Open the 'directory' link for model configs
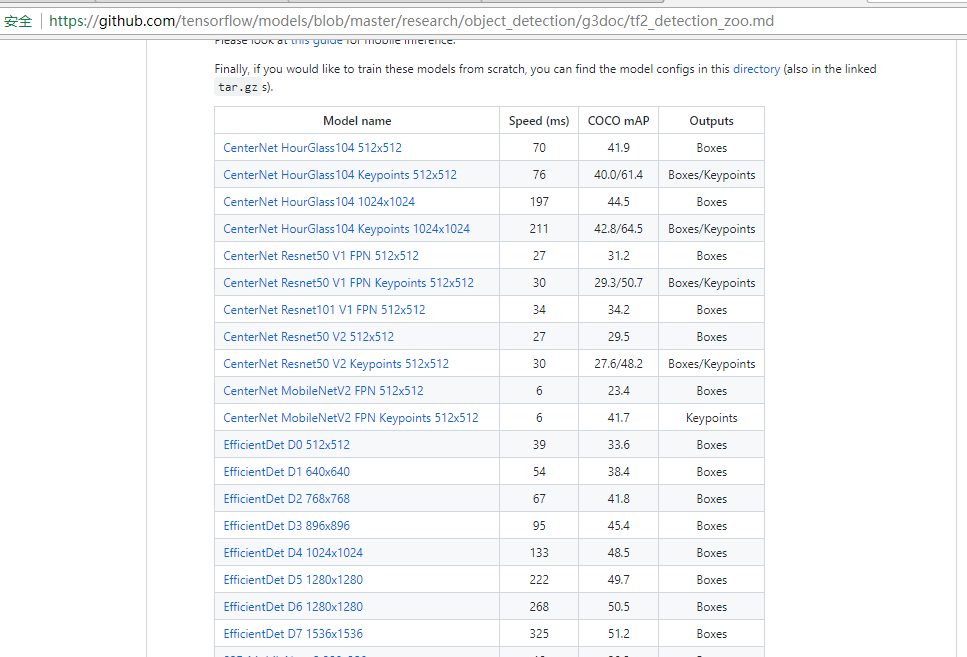Image resolution: width=967 pixels, height=657 pixels. tap(756, 69)
